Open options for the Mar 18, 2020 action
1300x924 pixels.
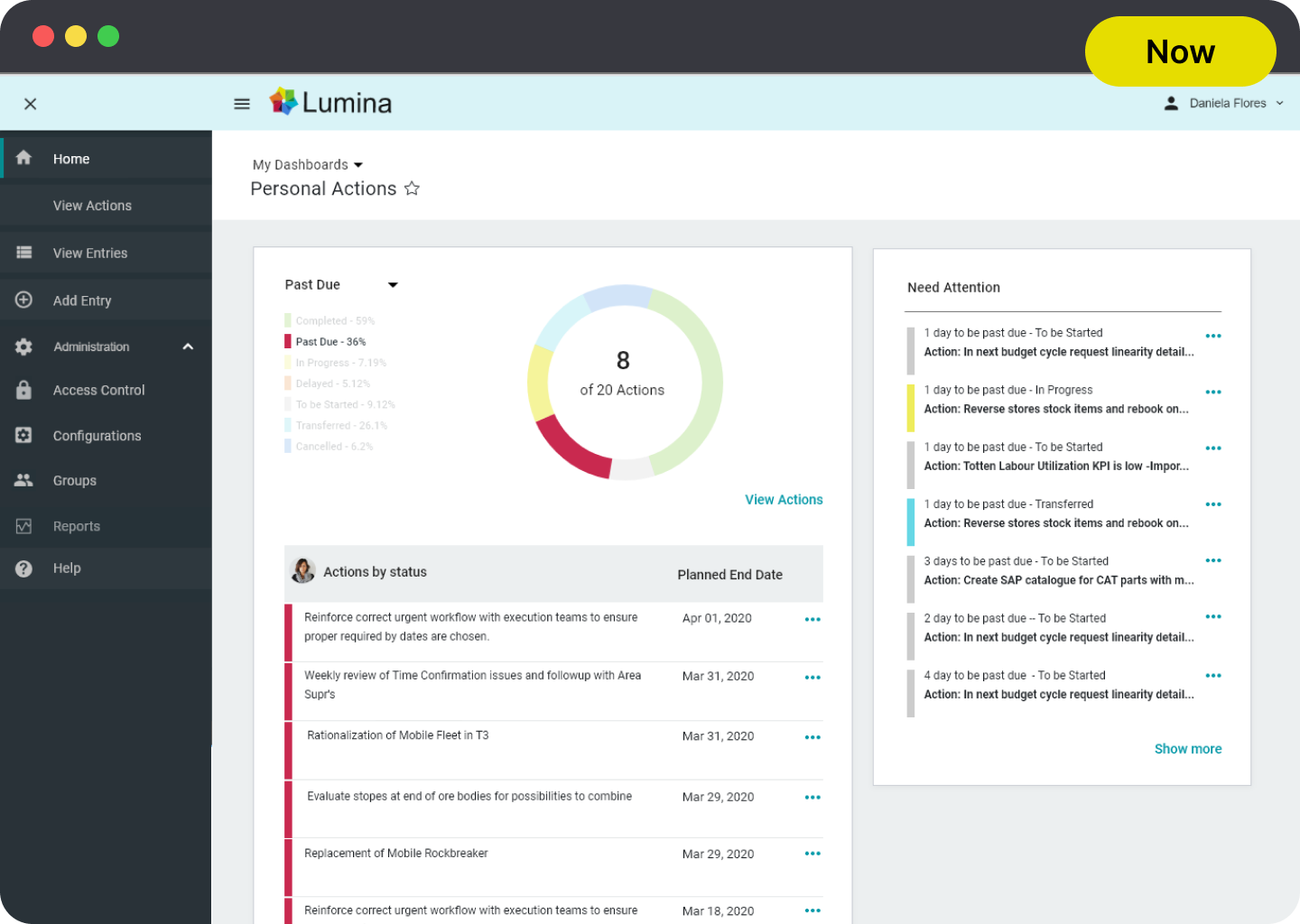(812, 910)
